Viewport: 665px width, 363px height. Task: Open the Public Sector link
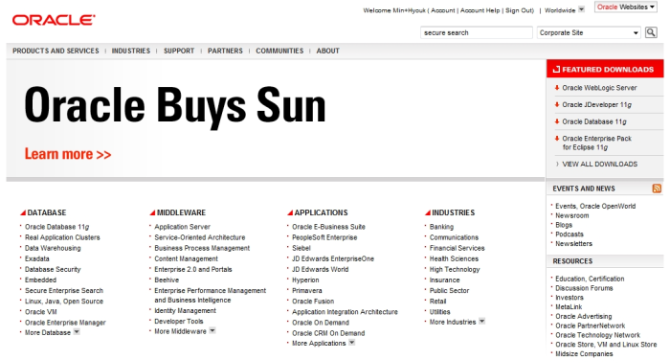[x=450, y=290]
